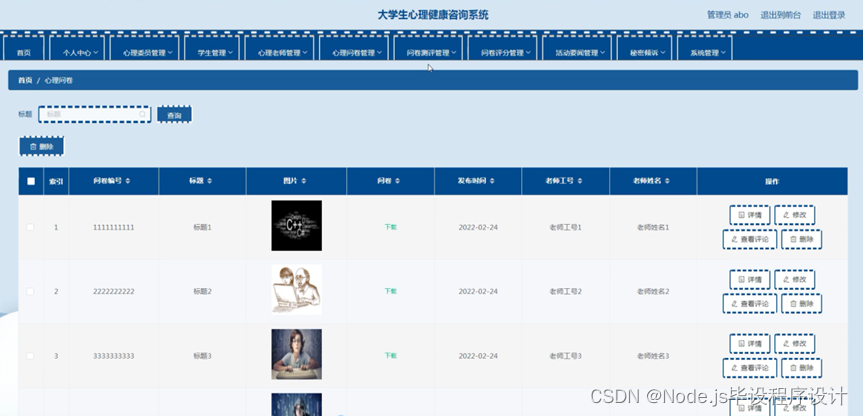Sort table by 标题 column
The height and width of the screenshot is (416, 863).
pyautogui.click(x=210, y=181)
